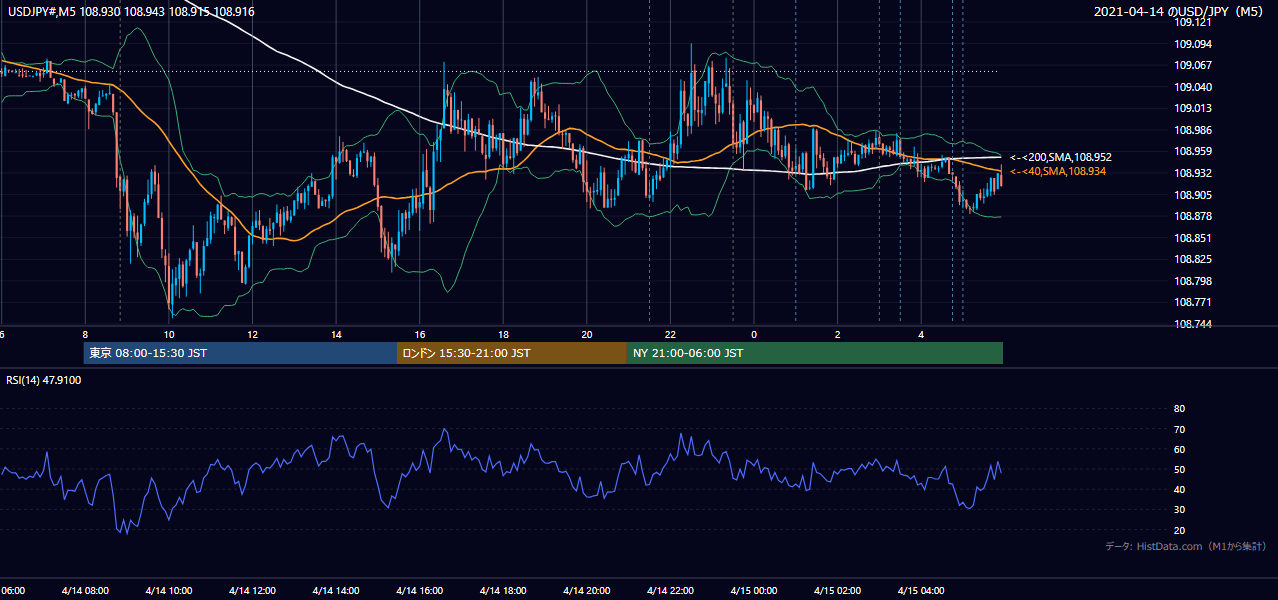Click price axis value 109.094

1192,44
